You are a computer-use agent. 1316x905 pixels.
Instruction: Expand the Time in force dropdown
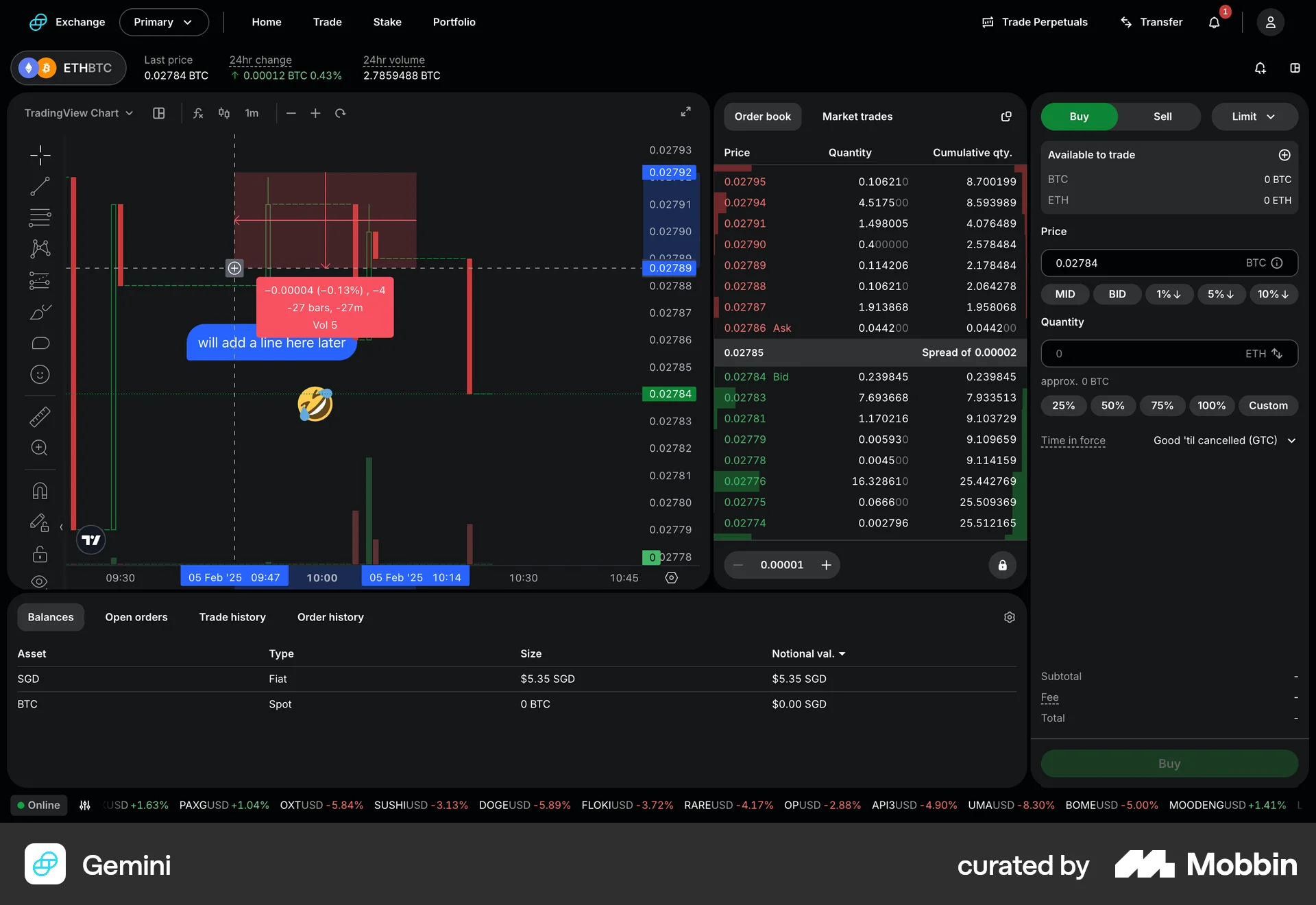[1224, 440]
